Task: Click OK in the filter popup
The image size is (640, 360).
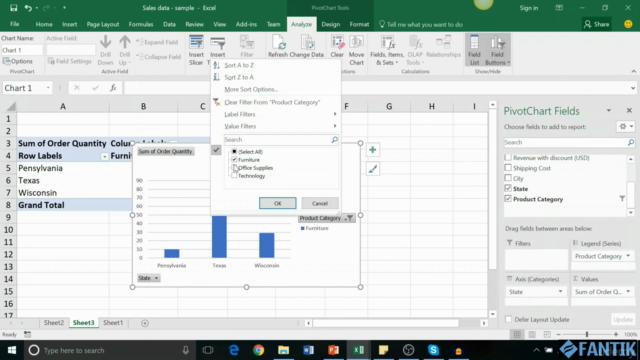Action: click(x=278, y=203)
